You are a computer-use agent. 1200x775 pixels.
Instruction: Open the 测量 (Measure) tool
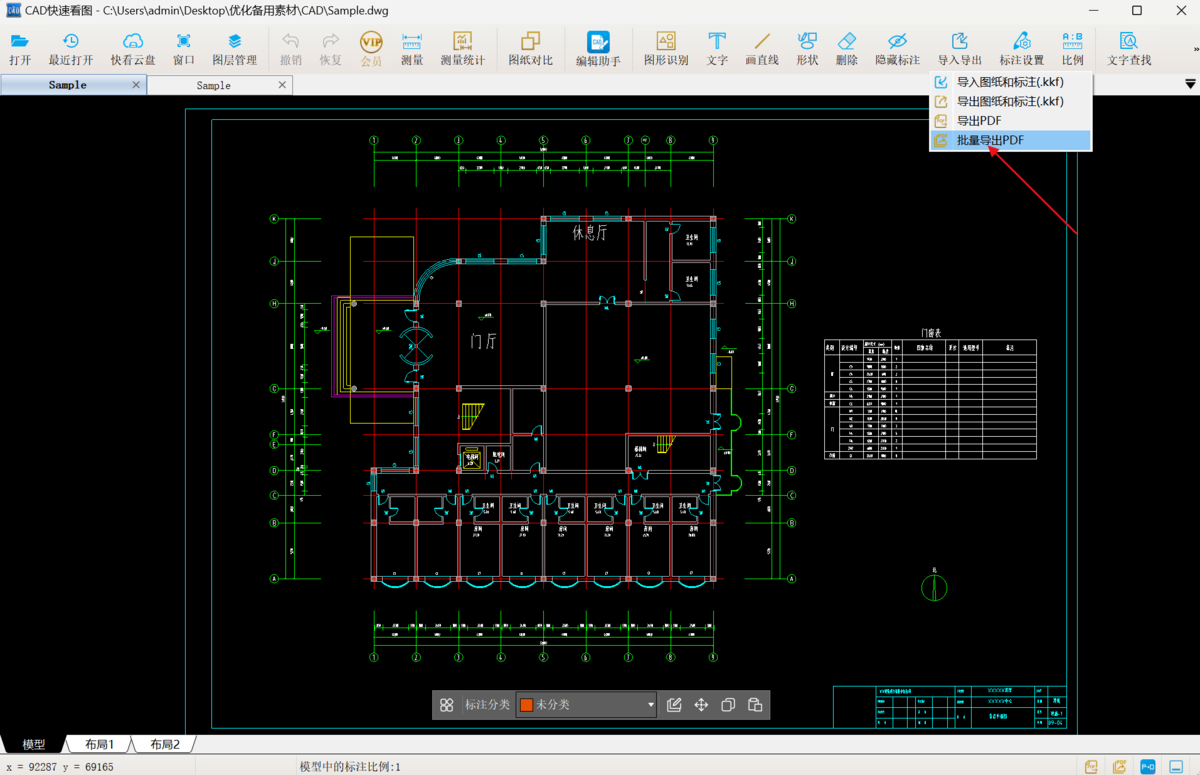click(412, 48)
